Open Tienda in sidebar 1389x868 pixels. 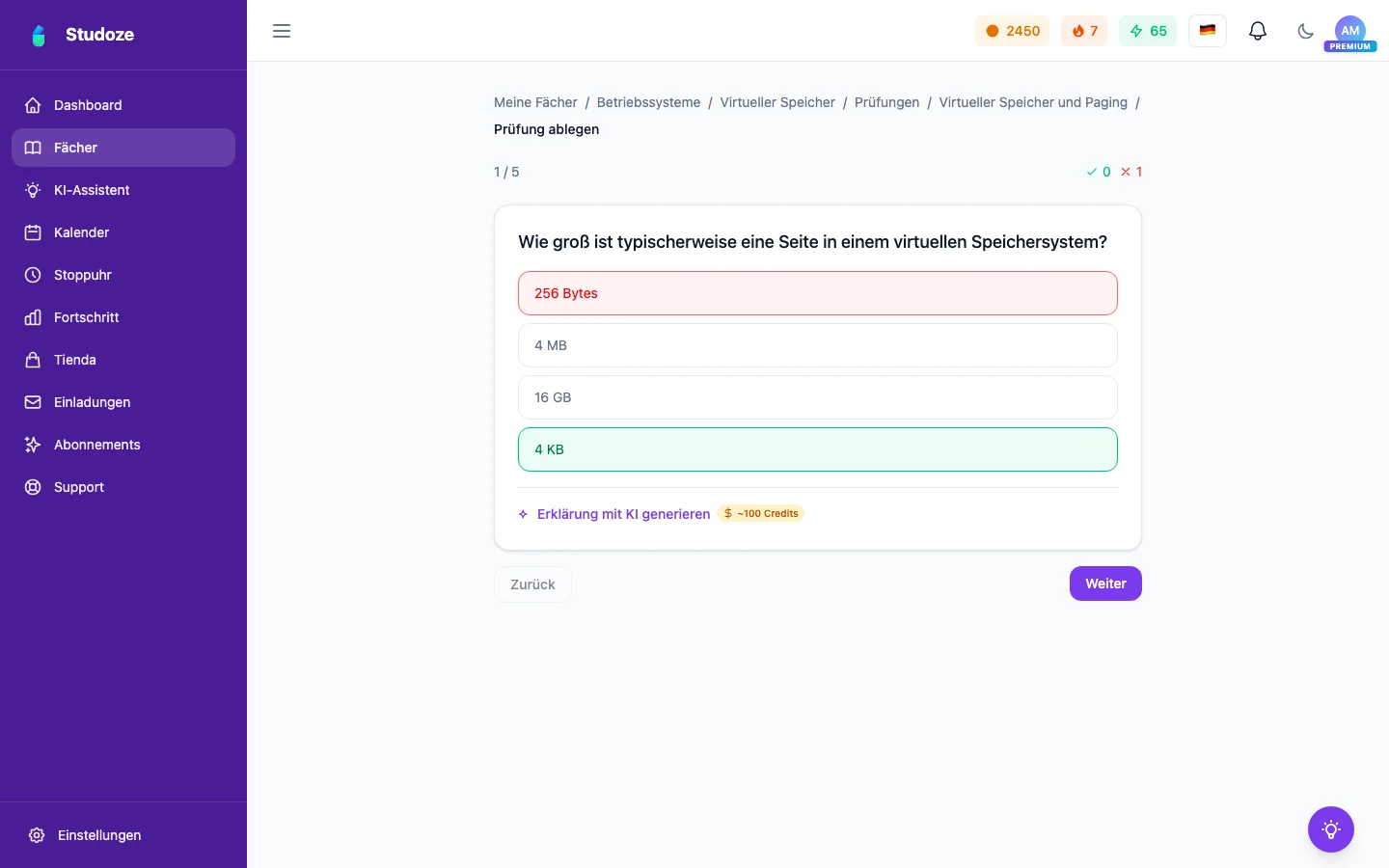click(123, 360)
